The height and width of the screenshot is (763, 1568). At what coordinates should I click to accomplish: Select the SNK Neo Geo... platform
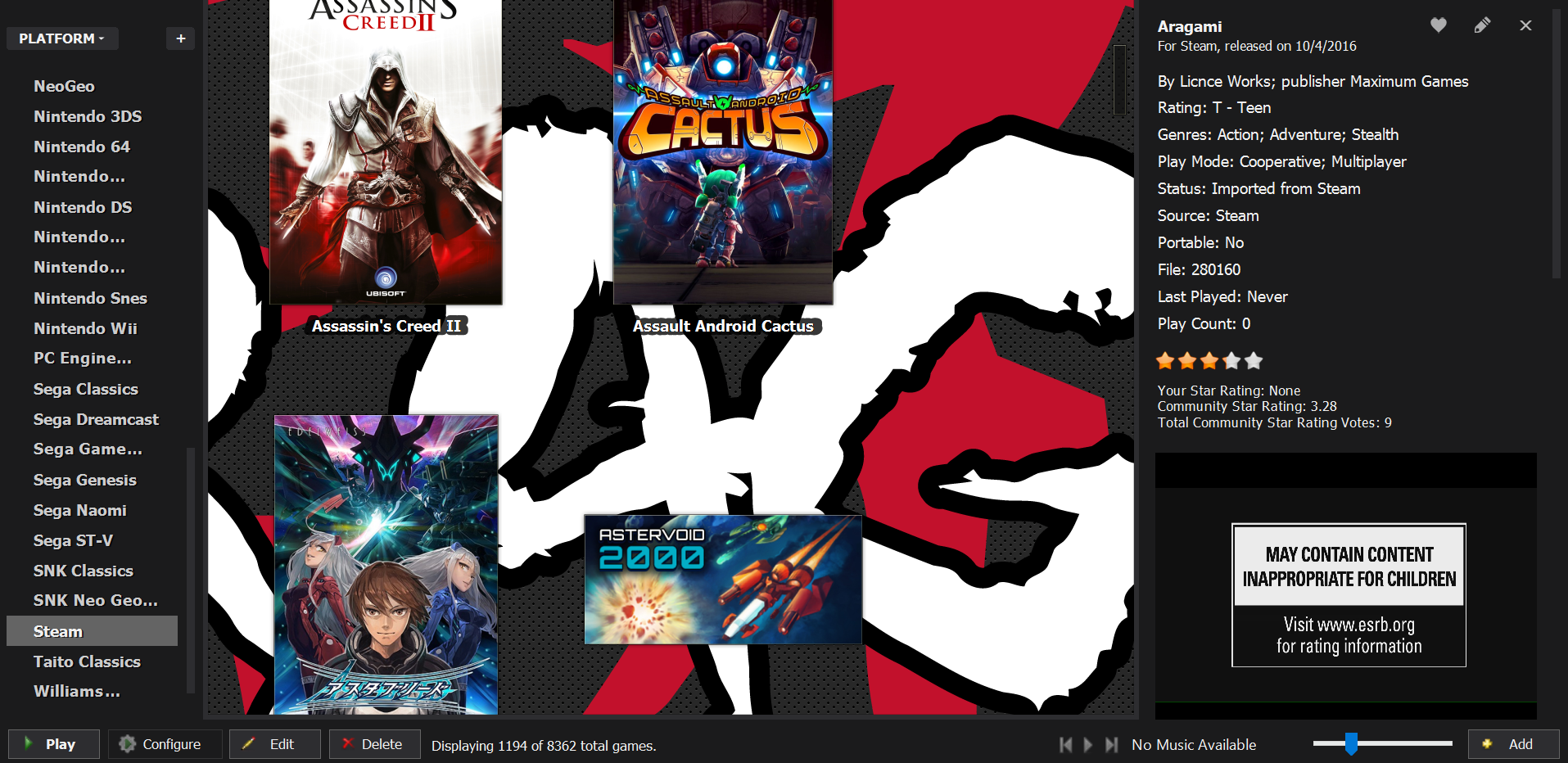click(95, 601)
